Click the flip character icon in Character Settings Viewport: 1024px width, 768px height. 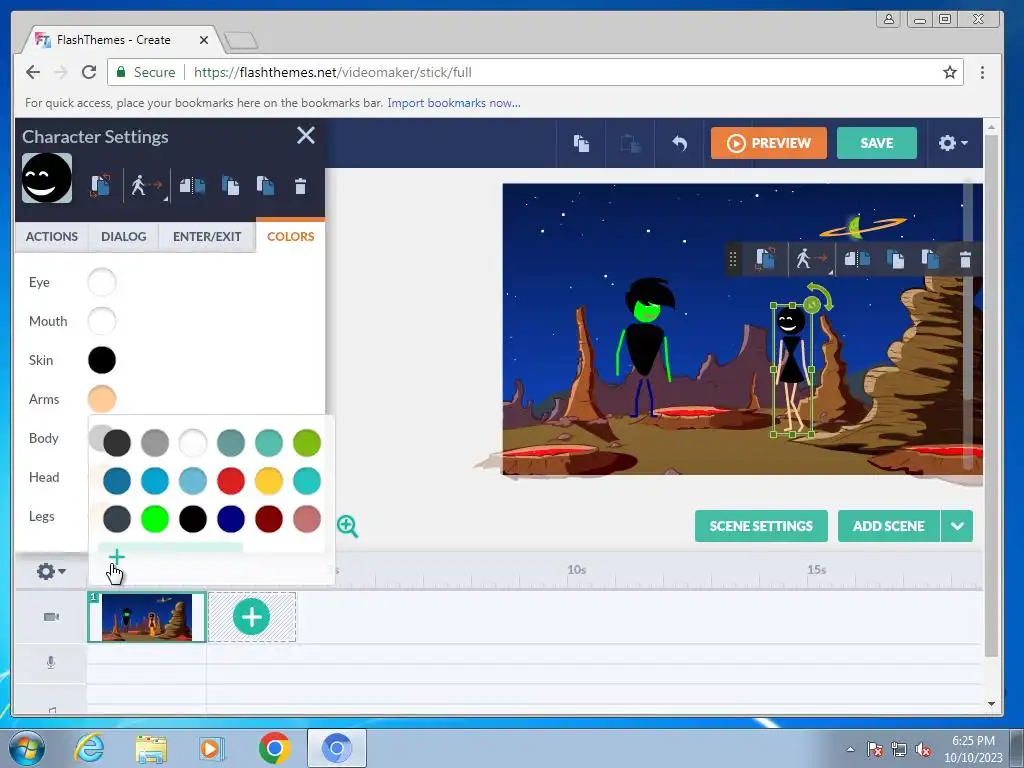tap(192, 186)
